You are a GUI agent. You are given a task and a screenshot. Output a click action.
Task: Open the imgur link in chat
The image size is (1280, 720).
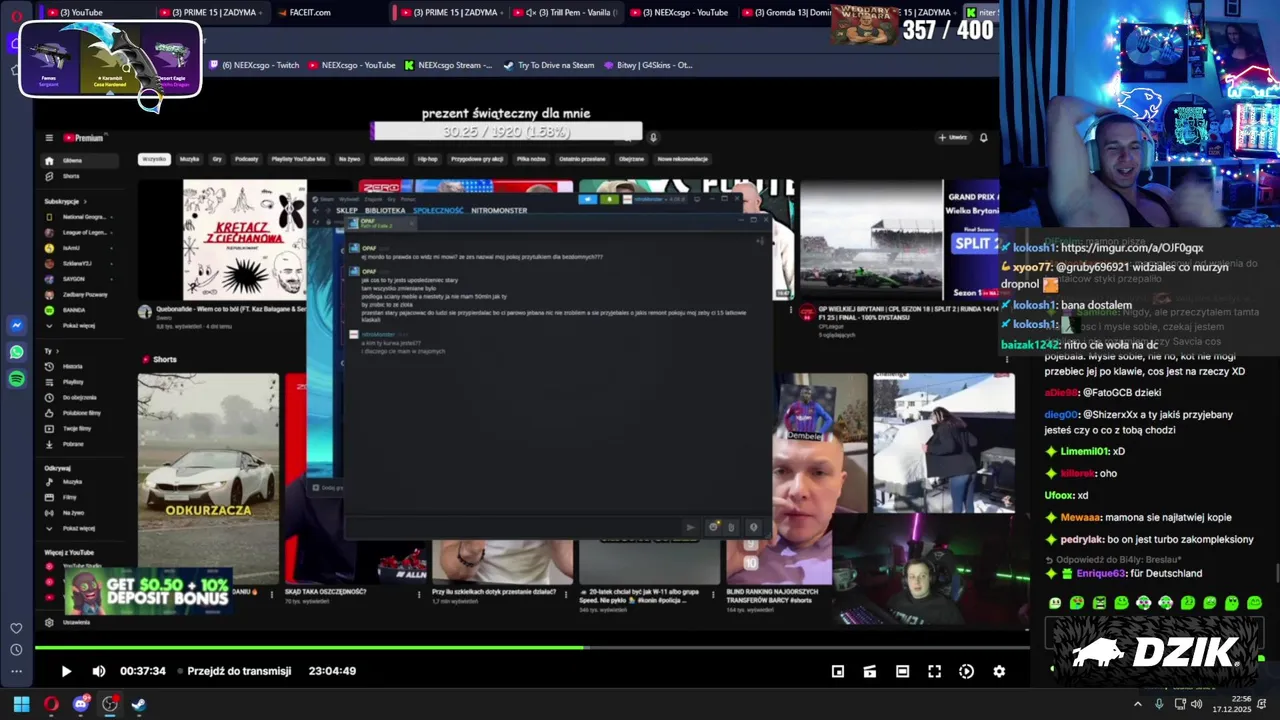1132,248
